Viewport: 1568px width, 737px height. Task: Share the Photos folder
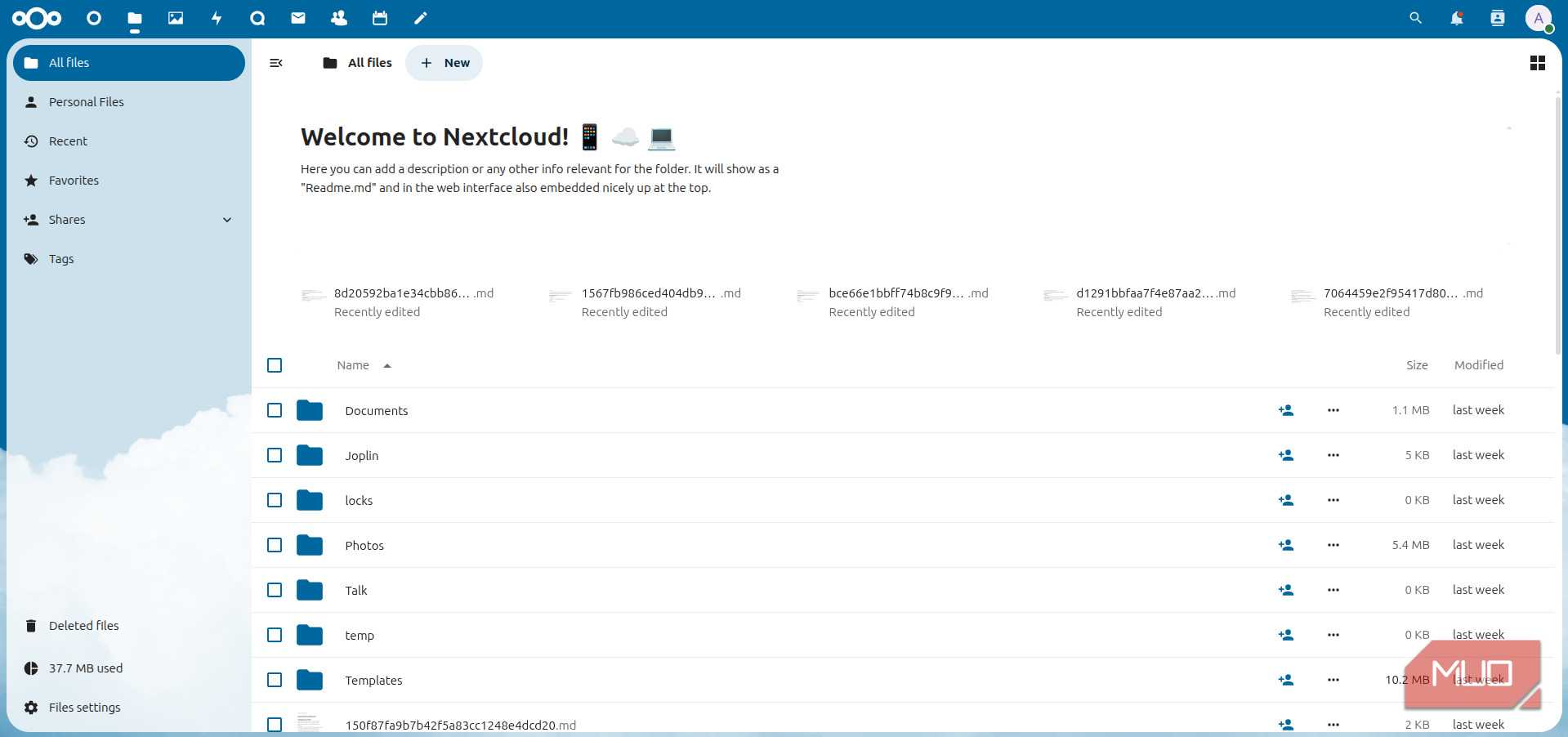tap(1286, 545)
